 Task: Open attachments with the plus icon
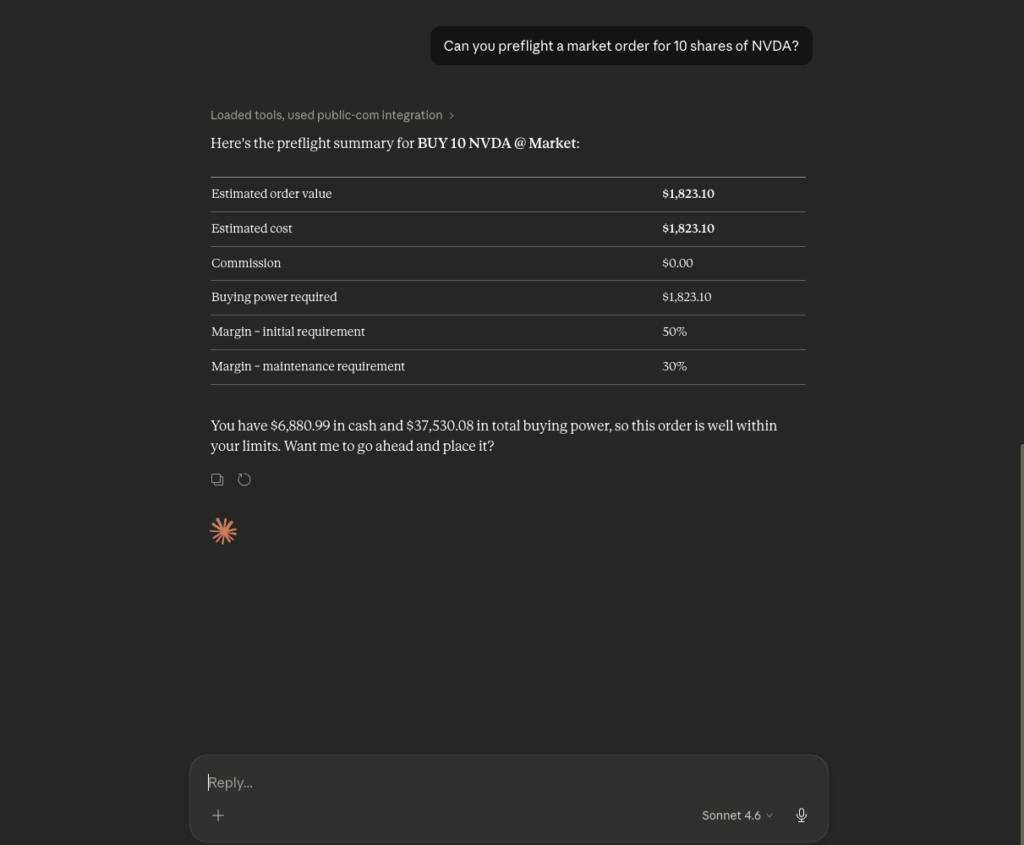tap(218, 815)
